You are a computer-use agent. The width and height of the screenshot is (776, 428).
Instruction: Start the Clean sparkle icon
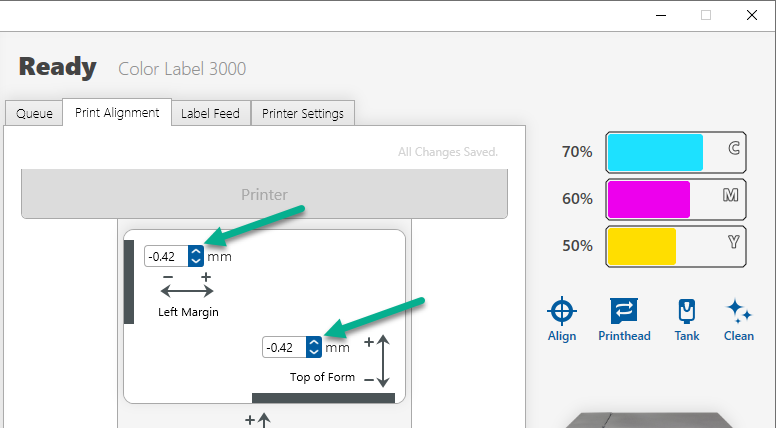738,311
